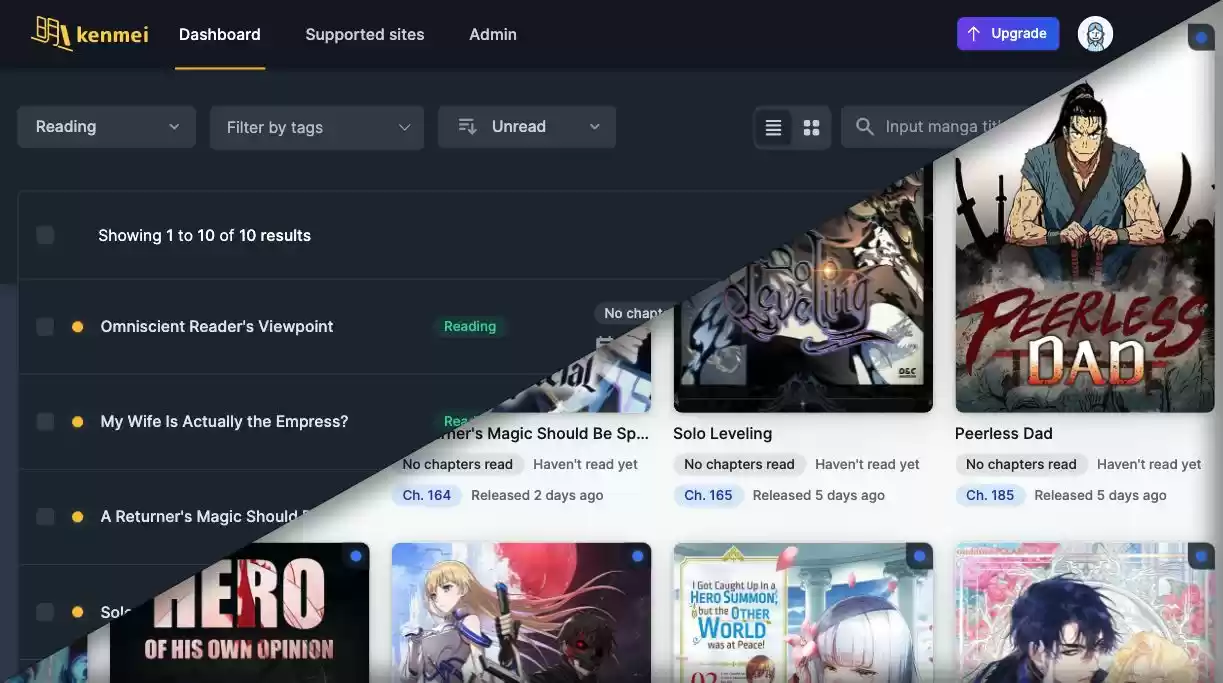Click unread dot on Omniscient Reader's row
The image size is (1223, 683).
[77, 326]
